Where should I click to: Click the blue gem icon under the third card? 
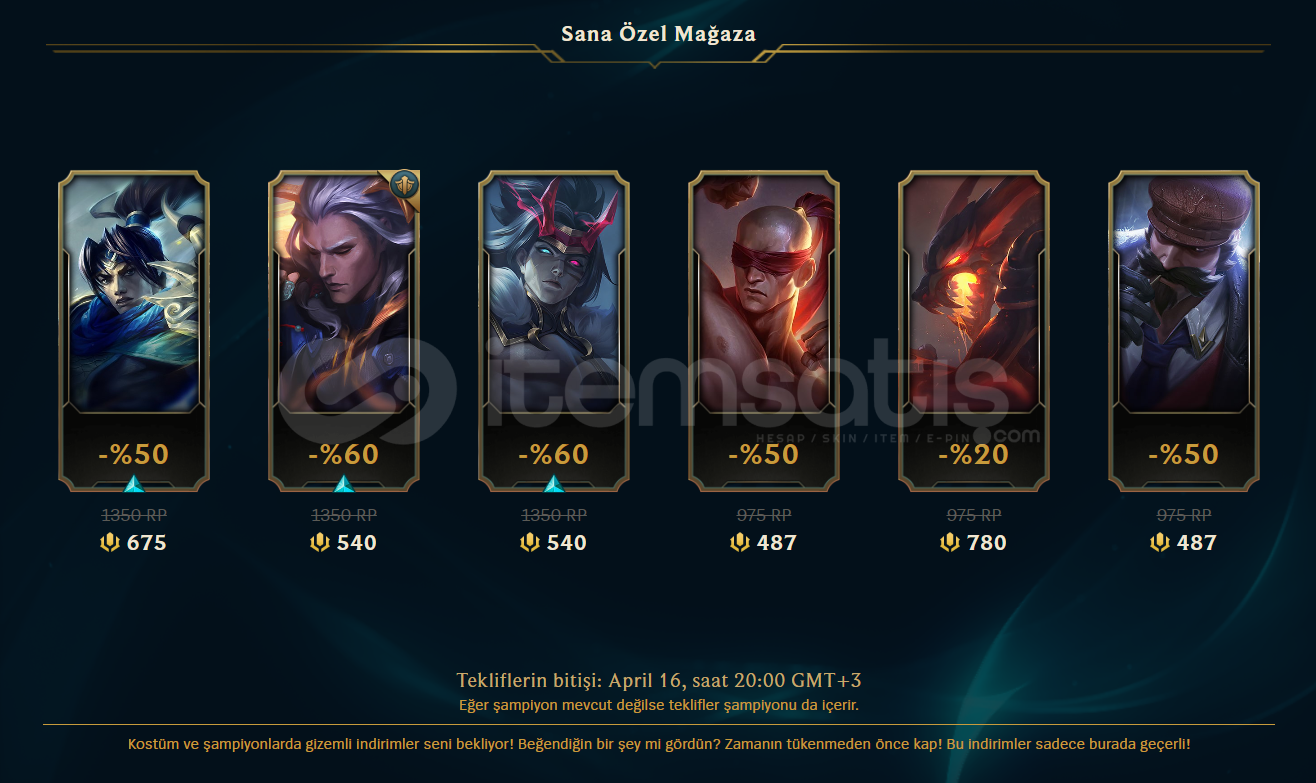(x=554, y=485)
